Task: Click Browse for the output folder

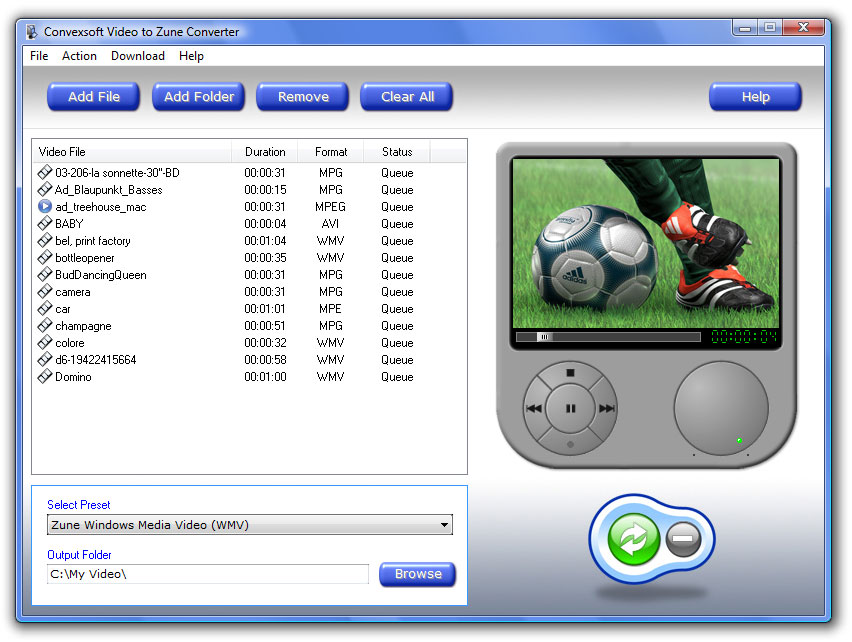Action: coord(418,574)
